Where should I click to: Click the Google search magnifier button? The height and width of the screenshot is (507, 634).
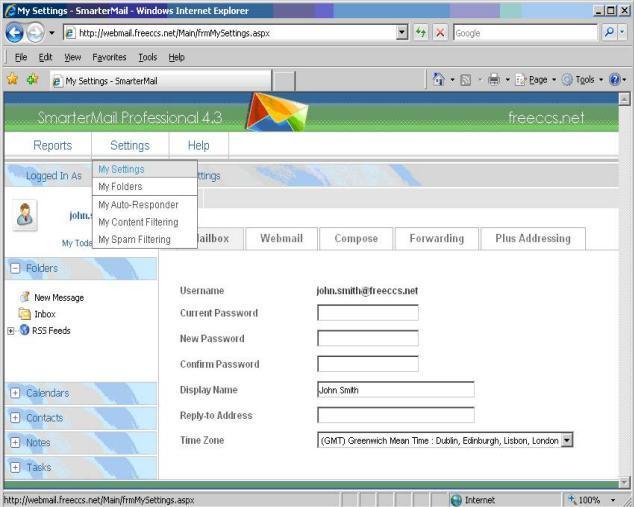609,32
